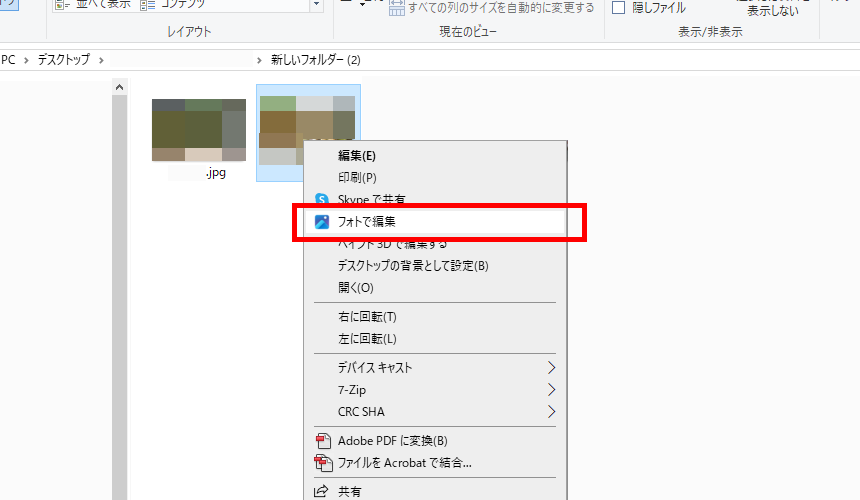Click the scrollbar up arrow in navigation pane
860x500 pixels.
click(120, 88)
